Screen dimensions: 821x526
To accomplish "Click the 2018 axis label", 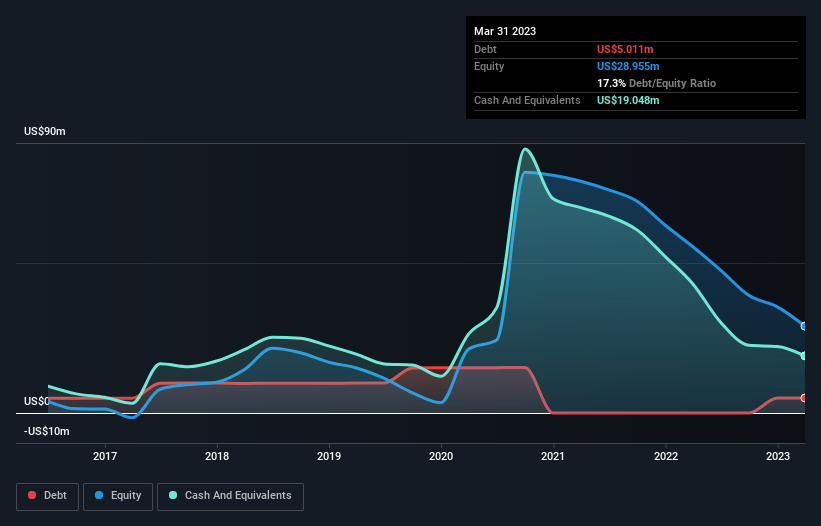I will [x=217, y=456].
